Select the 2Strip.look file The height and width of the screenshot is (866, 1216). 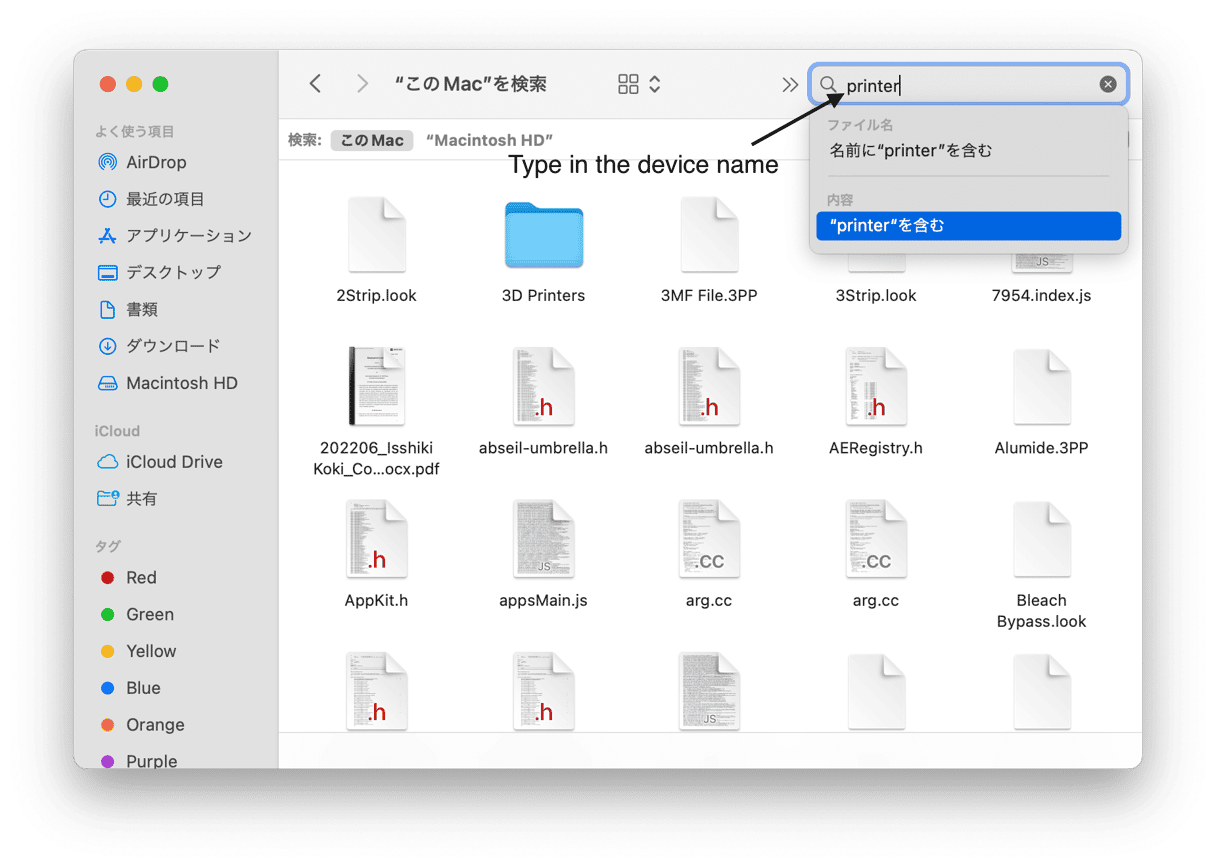point(377,251)
